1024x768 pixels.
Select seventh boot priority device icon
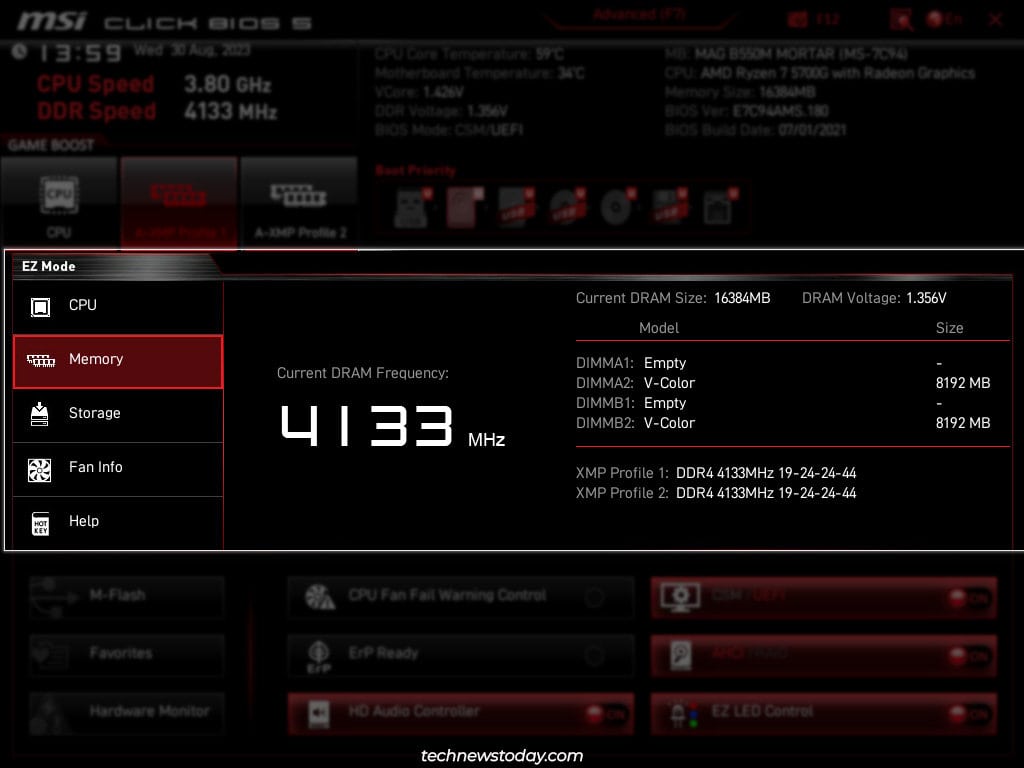(720, 208)
